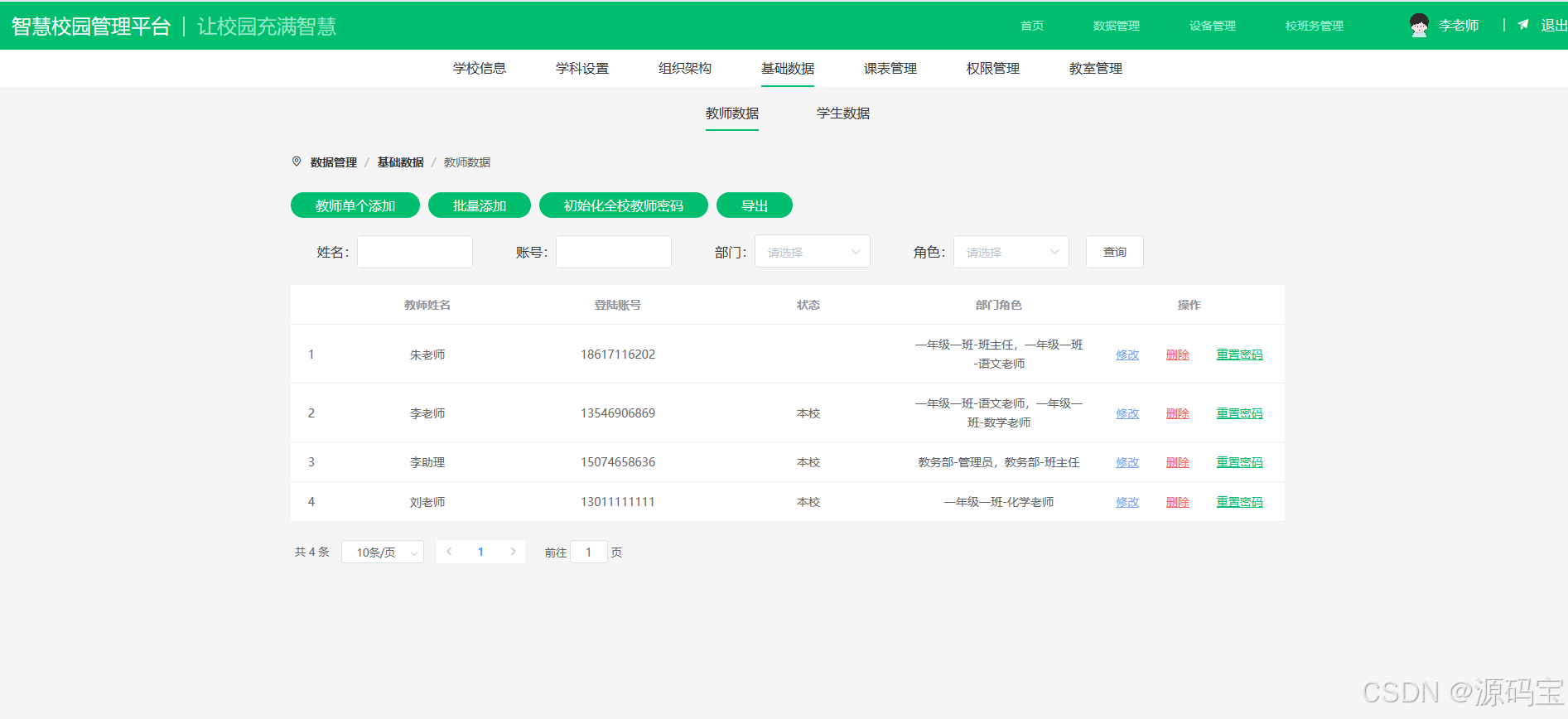1568x719 pixels.
Task: Click the 部门角色 column header
Action: click(999, 305)
